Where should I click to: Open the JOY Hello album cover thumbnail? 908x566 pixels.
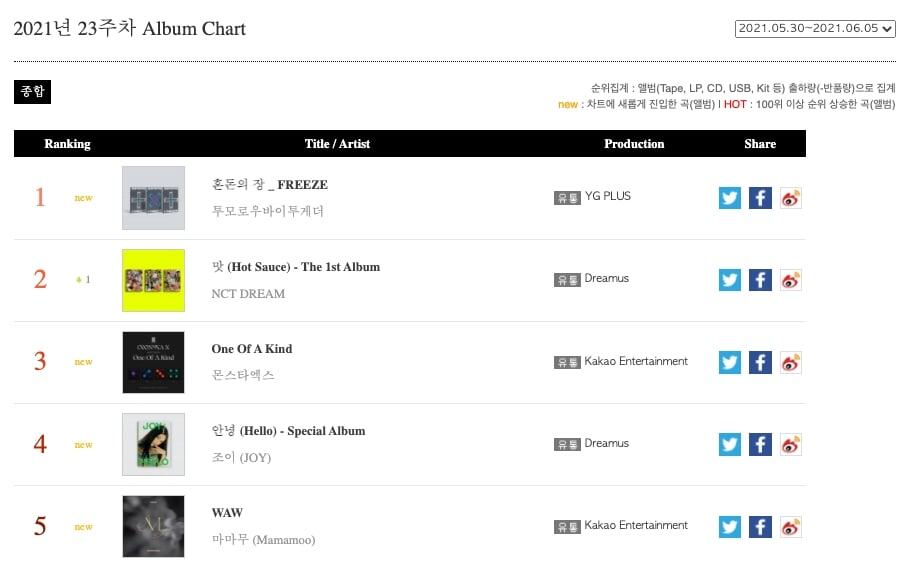point(153,444)
